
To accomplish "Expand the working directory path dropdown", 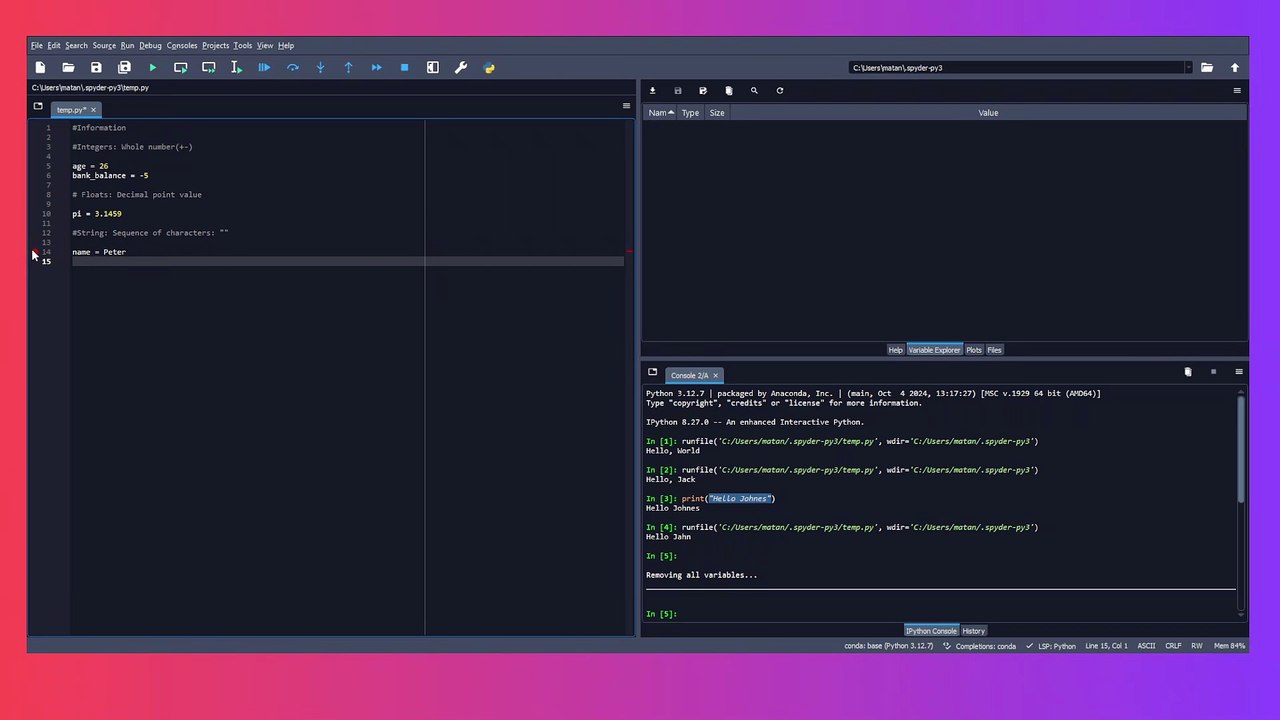I will [x=1188, y=68].
